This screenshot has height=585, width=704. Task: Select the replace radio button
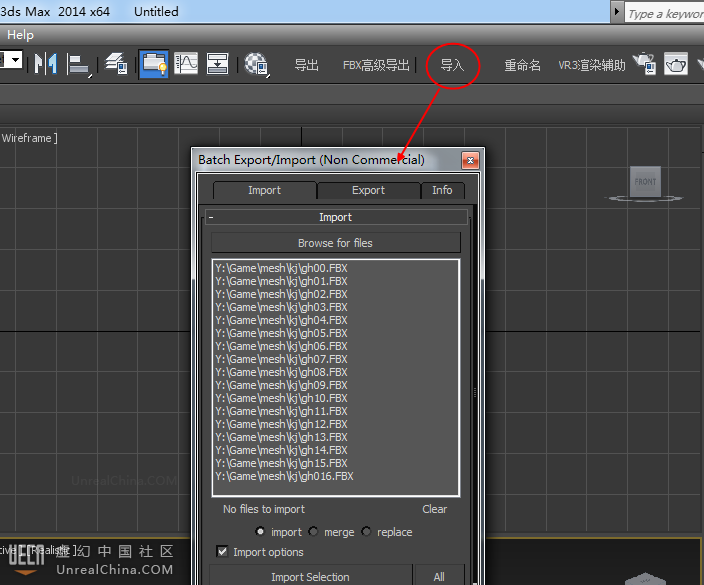point(366,532)
